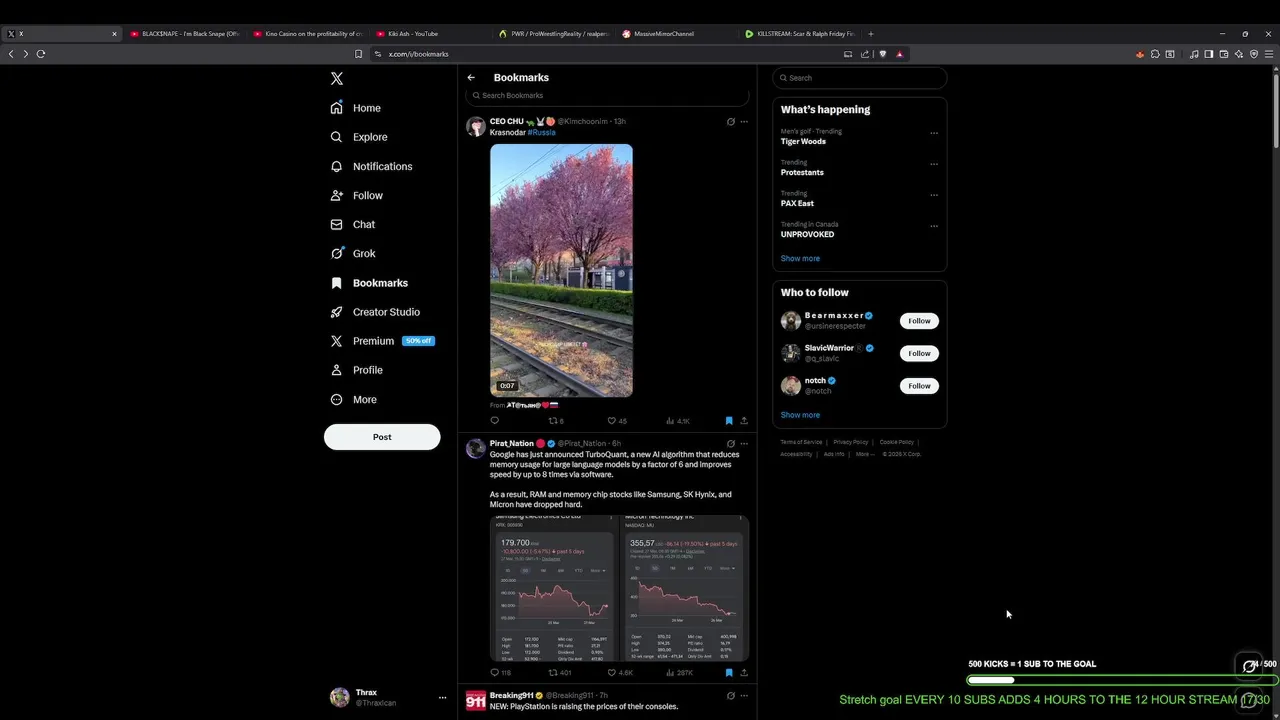Open more options for PAX East trend
Image resolution: width=1280 pixels, height=720 pixels.
(x=934, y=195)
